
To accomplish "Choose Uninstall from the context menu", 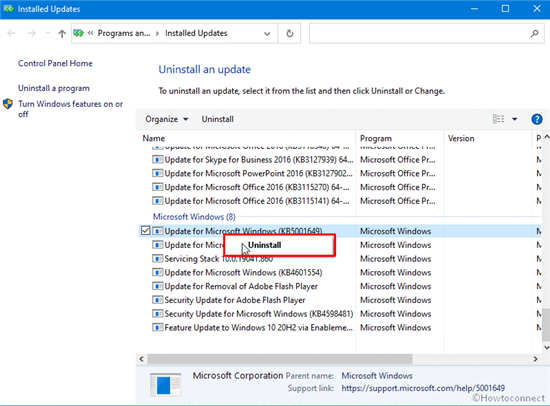I will pos(279,245).
